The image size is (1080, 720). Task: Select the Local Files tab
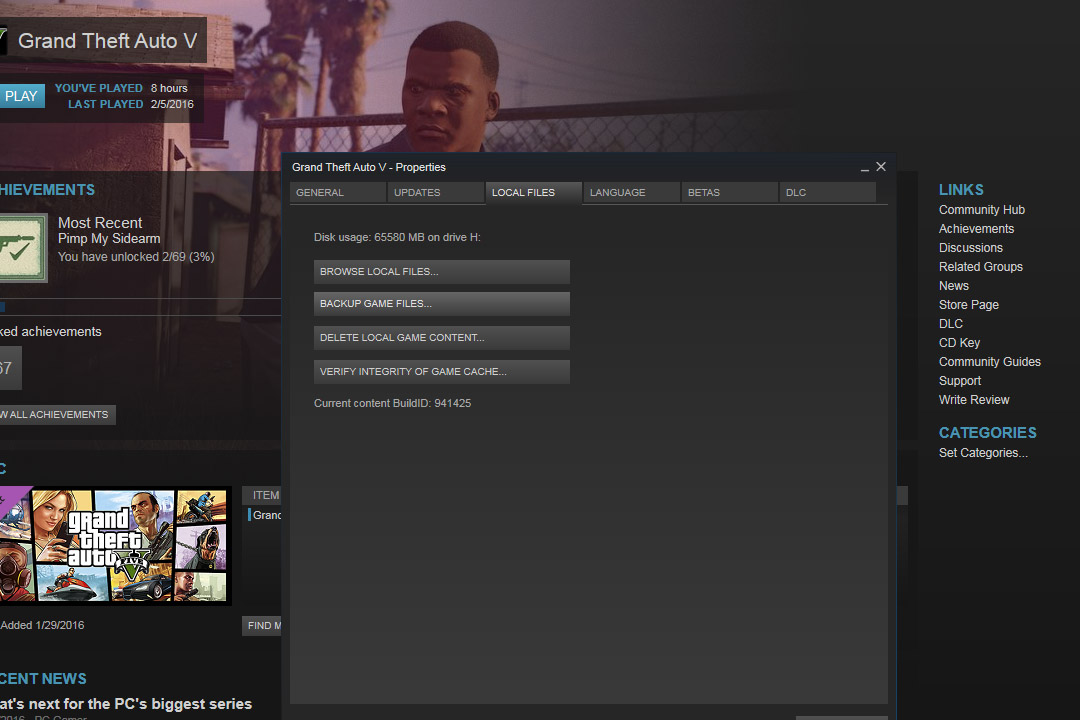click(534, 192)
